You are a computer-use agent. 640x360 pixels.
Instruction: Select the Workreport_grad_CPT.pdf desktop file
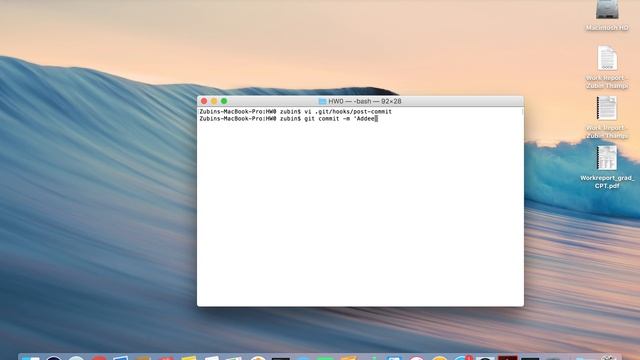point(607,158)
